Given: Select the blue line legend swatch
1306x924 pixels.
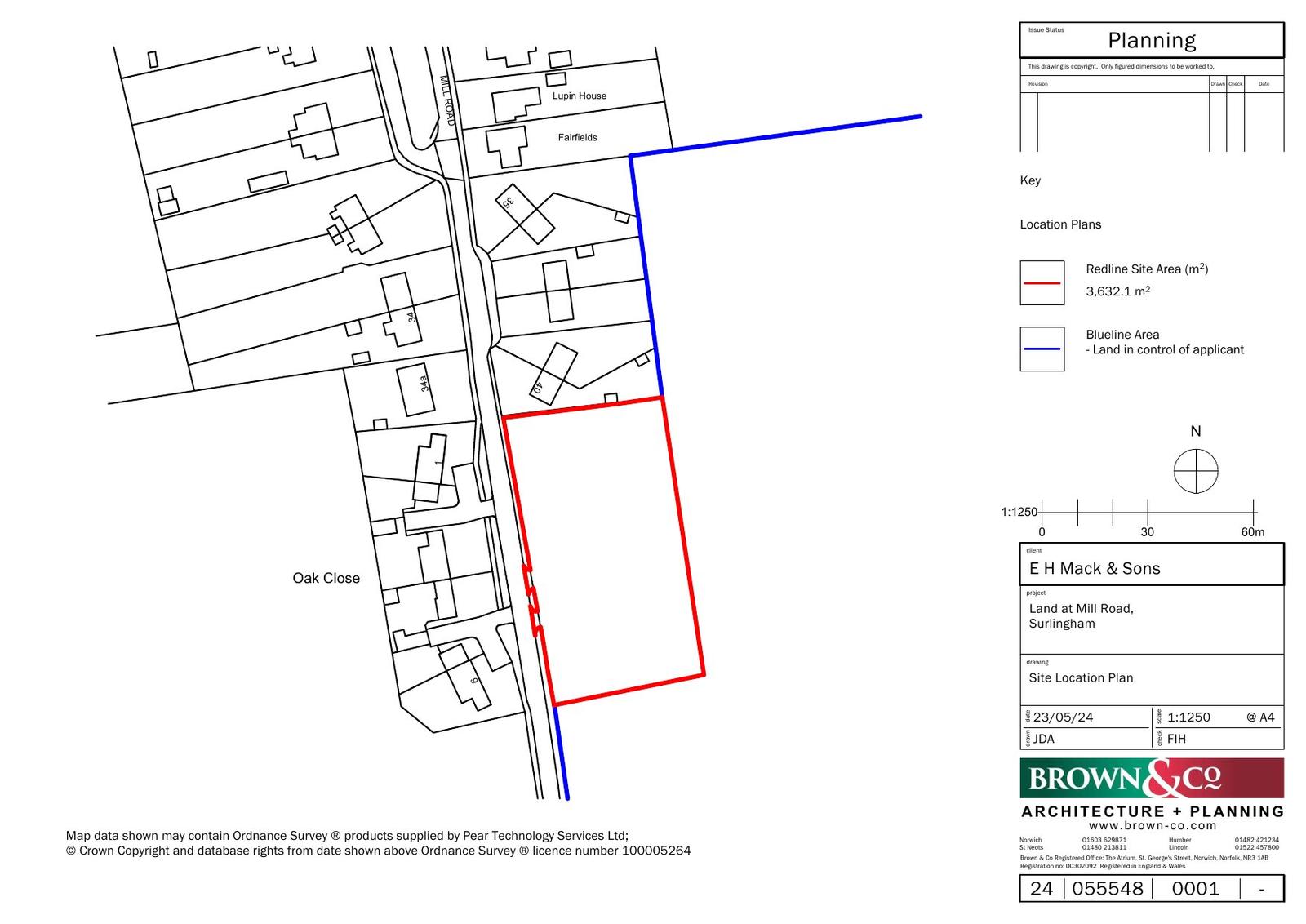Looking at the screenshot, I should point(1042,349).
